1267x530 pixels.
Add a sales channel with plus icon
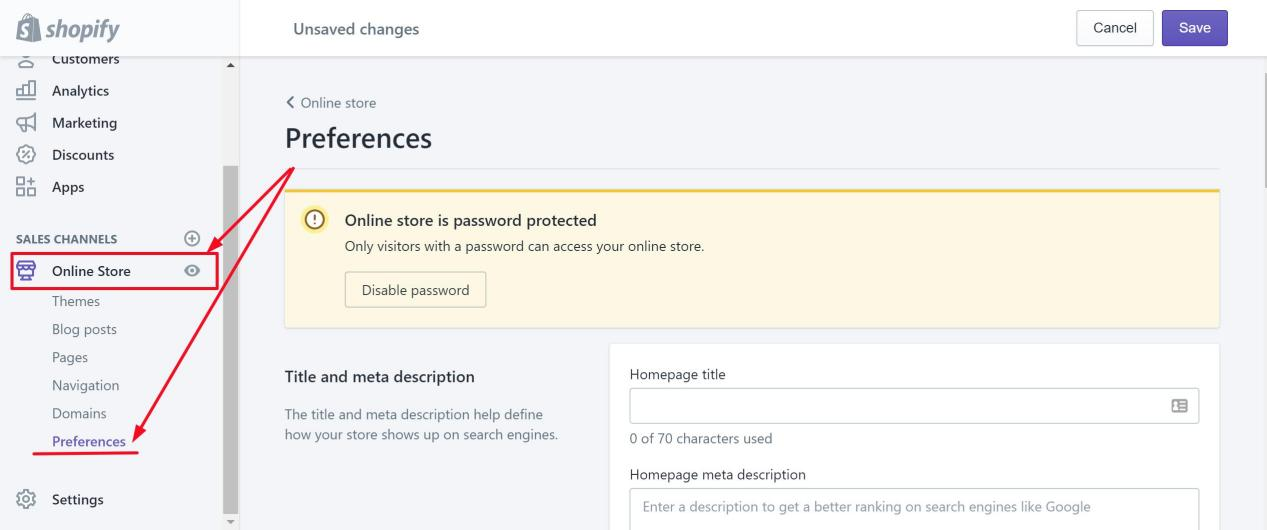(193, 239)
